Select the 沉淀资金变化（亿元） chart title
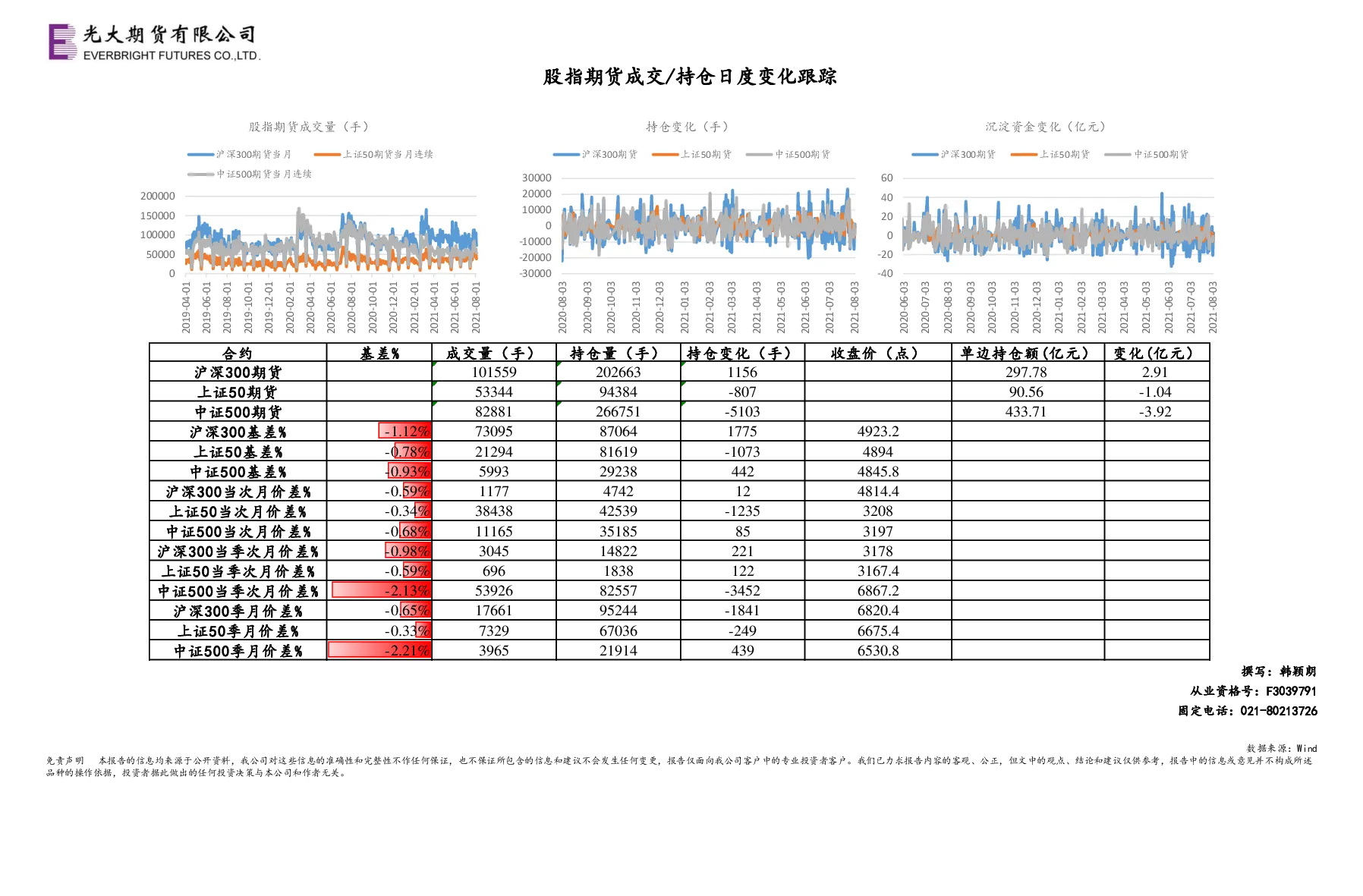This screenshot has height=896, width=1363. (1046, 127)
